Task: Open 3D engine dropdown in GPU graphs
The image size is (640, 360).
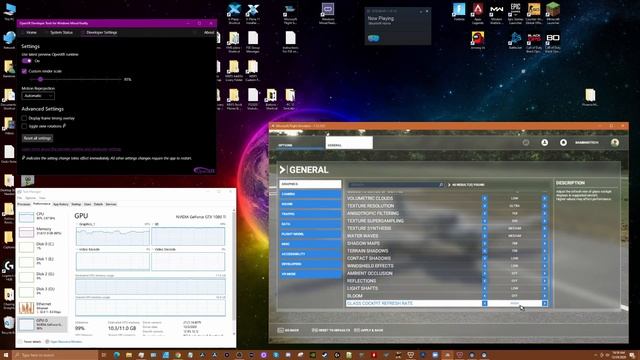Action: (x=157, y=224)
